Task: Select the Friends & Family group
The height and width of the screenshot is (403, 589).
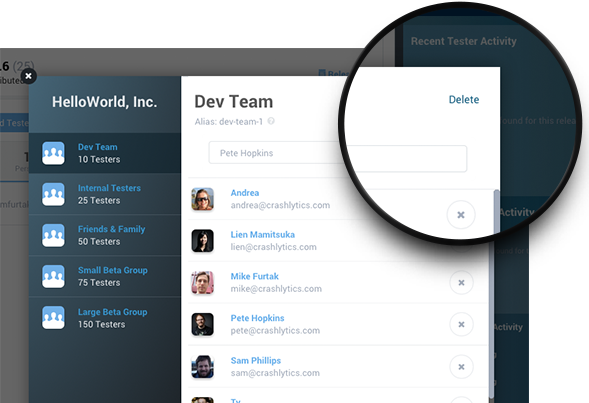Action: click(x=105, y=235)
